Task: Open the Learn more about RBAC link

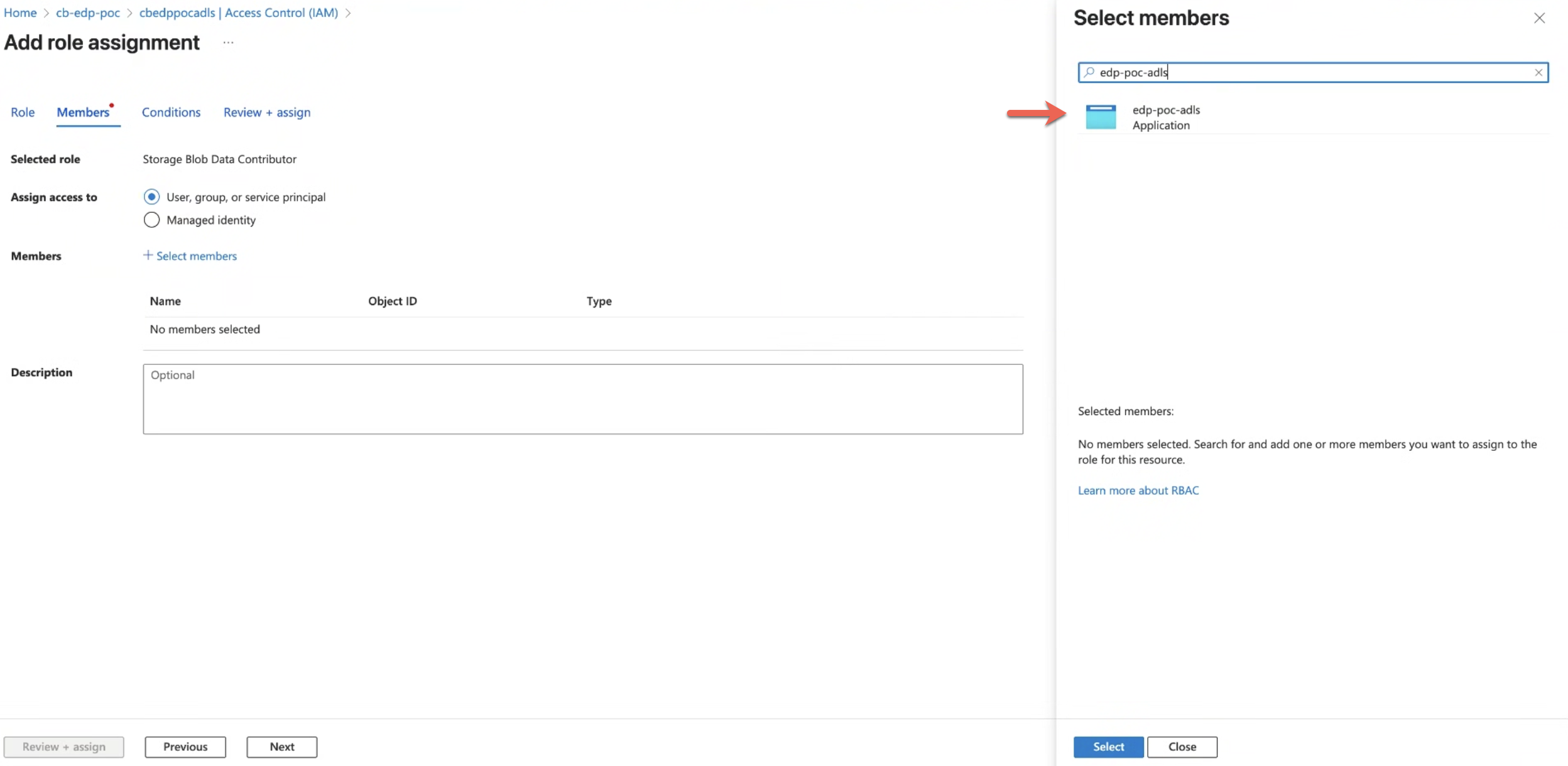Action: pyautogui.click(x=1138, y=490)
